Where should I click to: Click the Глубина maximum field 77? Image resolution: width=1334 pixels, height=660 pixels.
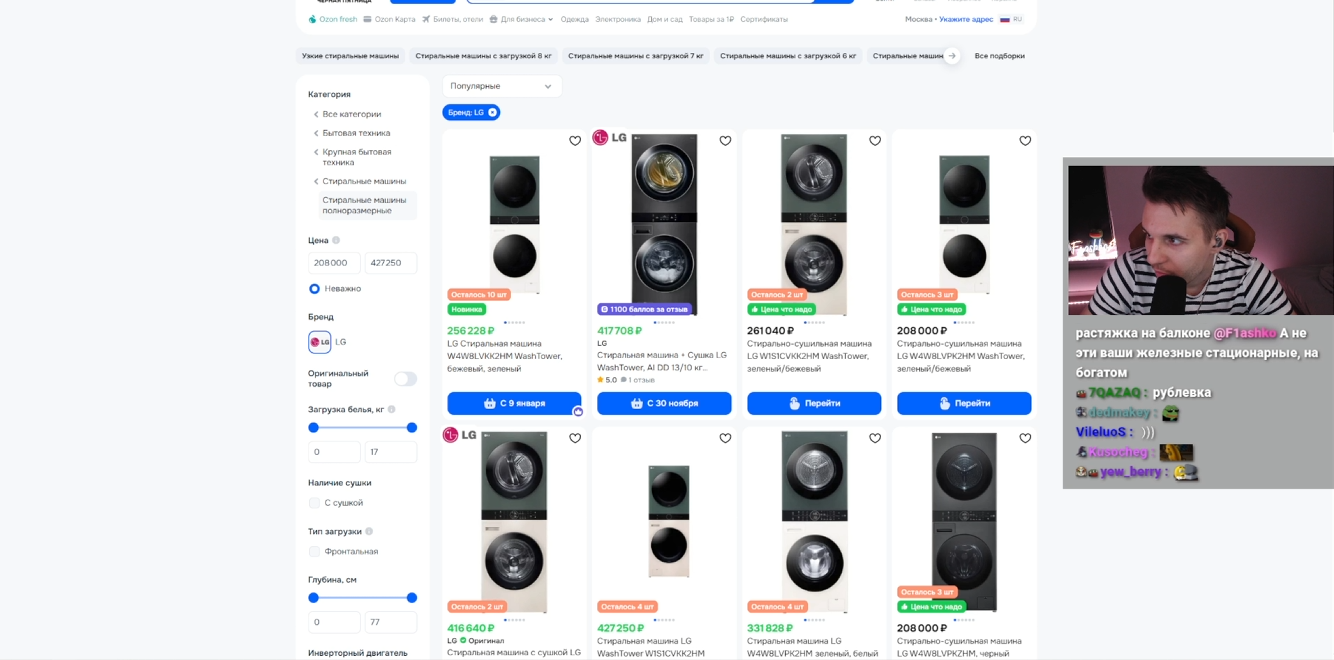[x=391, y=622]
